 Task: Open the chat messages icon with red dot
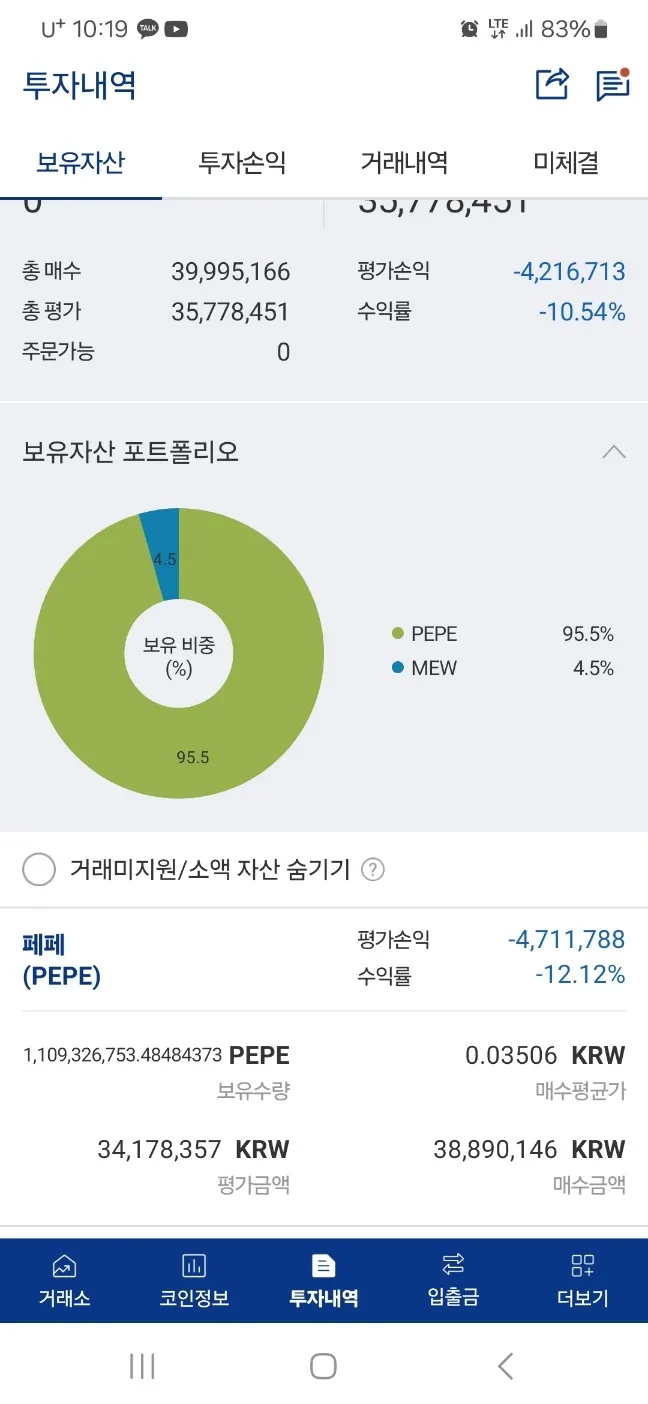612,85
